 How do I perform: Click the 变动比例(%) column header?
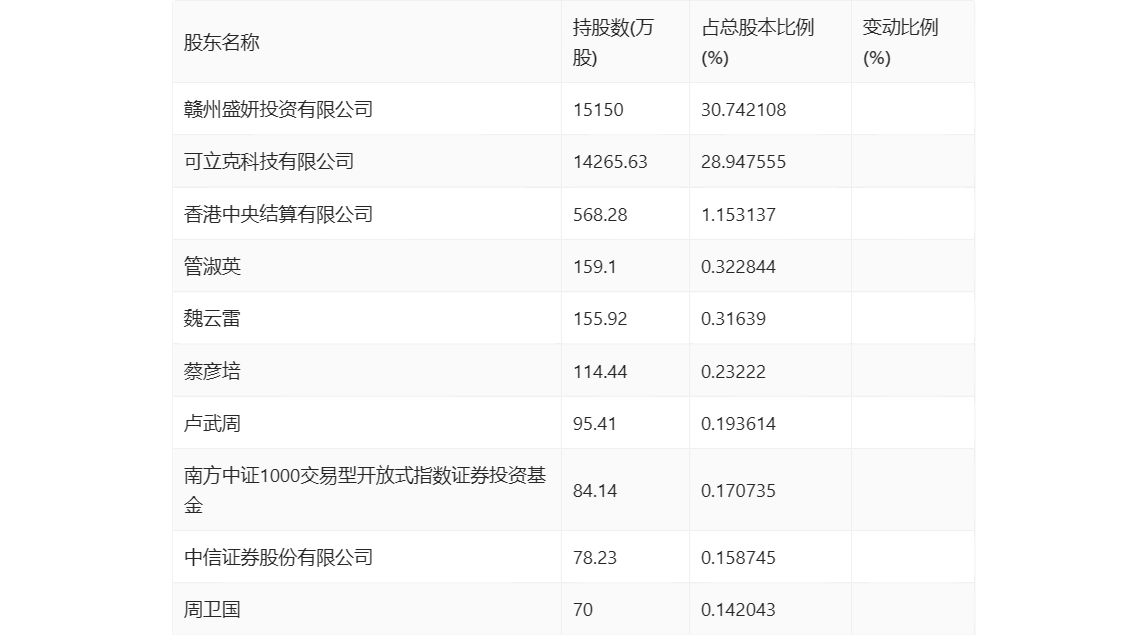[x=900, y=42]
